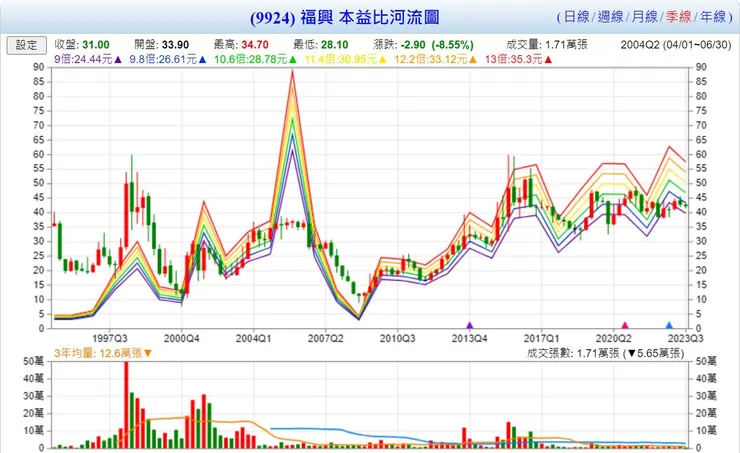The height and width of the screenshot is (453, 740).
Task: Switch to 年線 yearly chart
Action: click(713, 17)
